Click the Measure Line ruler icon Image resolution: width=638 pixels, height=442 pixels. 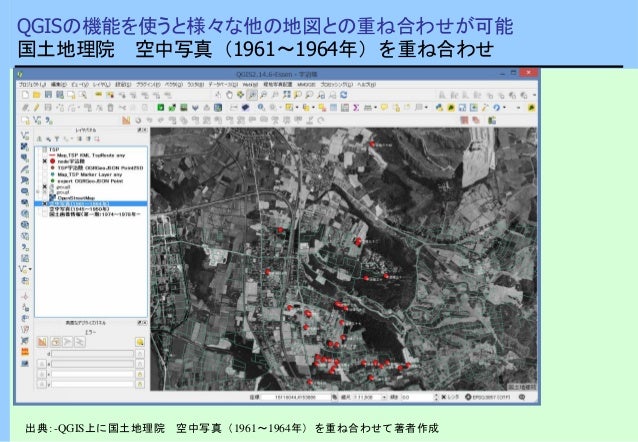click(368, 107)
